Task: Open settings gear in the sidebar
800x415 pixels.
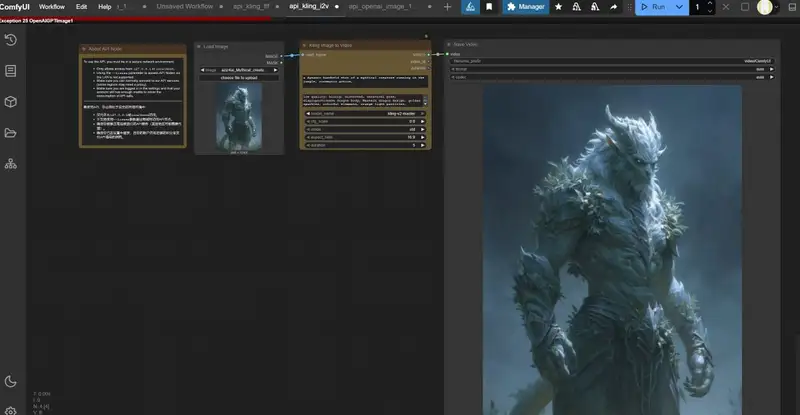Action: coord(11,411)
